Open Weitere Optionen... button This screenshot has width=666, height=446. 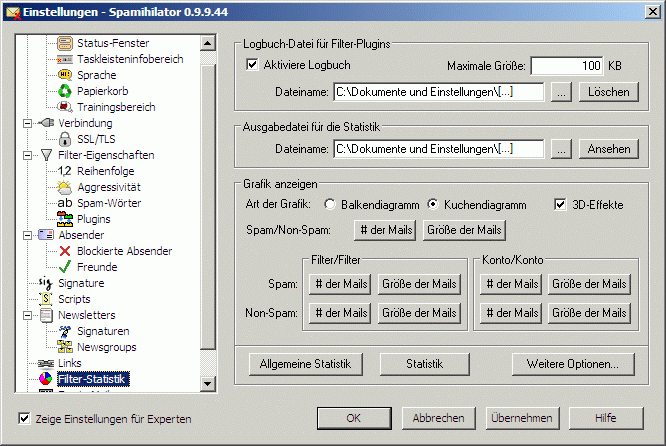(x=573, y=364)
